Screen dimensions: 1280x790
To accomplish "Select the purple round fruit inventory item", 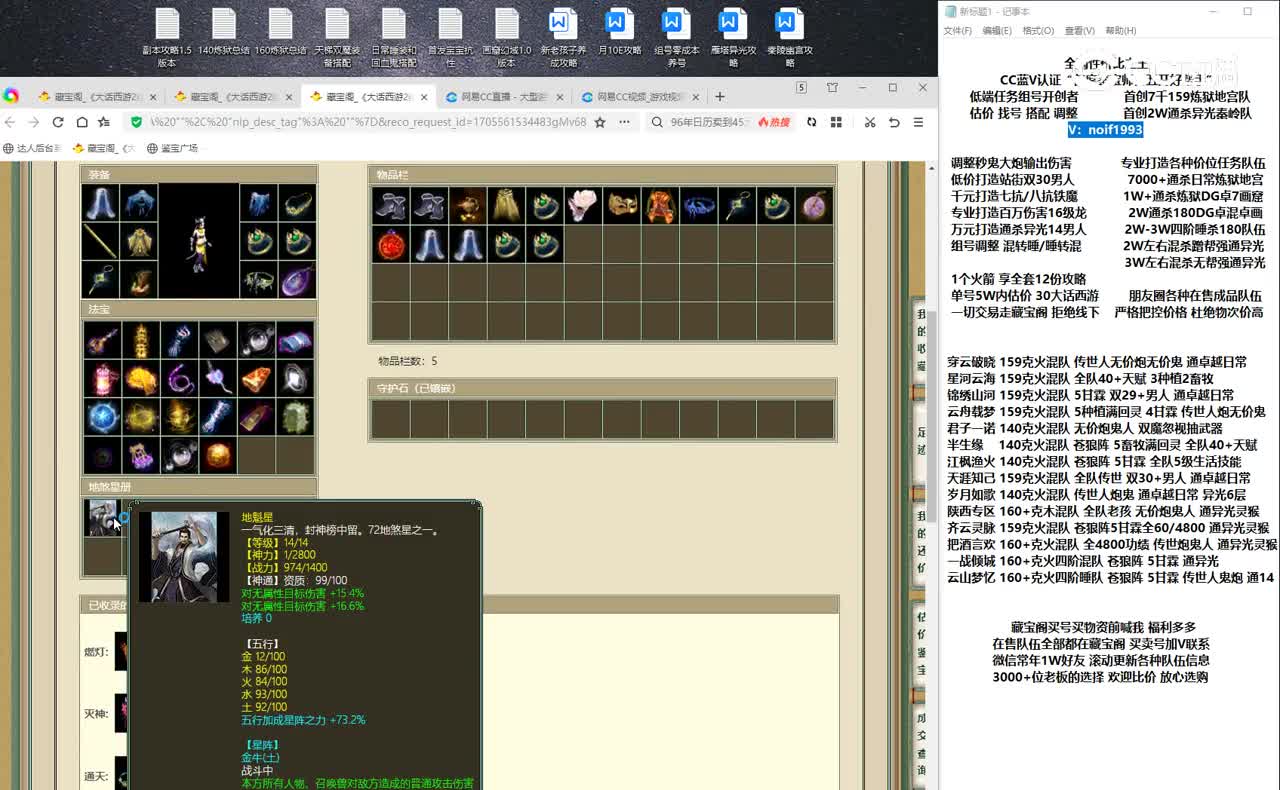I will [x=816, y=205].
